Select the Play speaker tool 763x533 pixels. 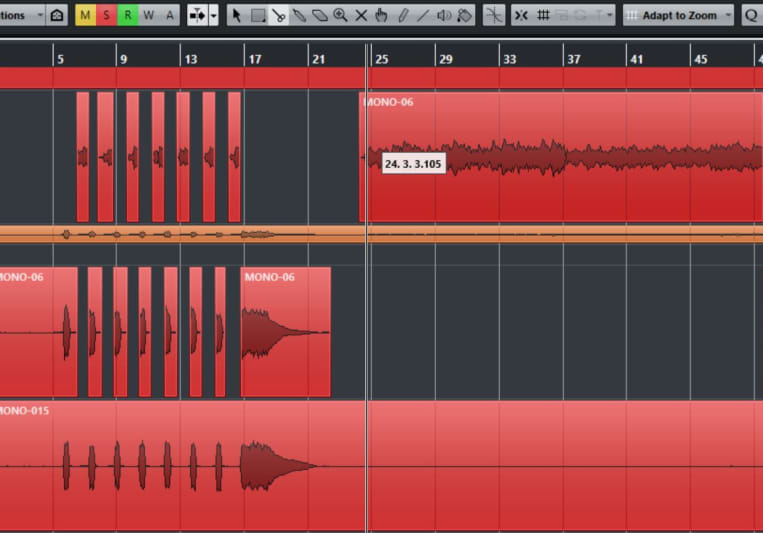pos(443,15)
